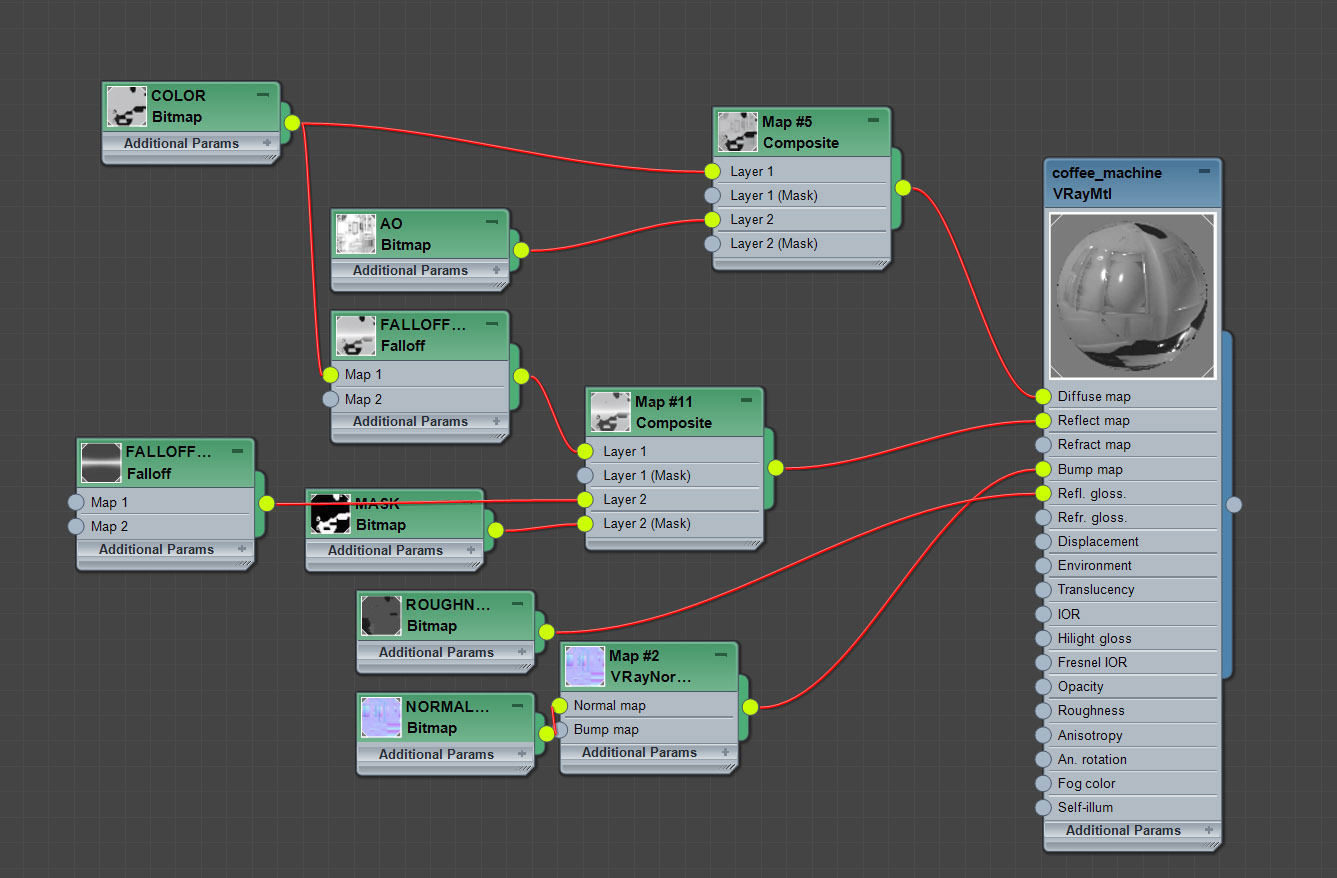
Task: Click the AO node's output socket
Action: tap(521, 250)
